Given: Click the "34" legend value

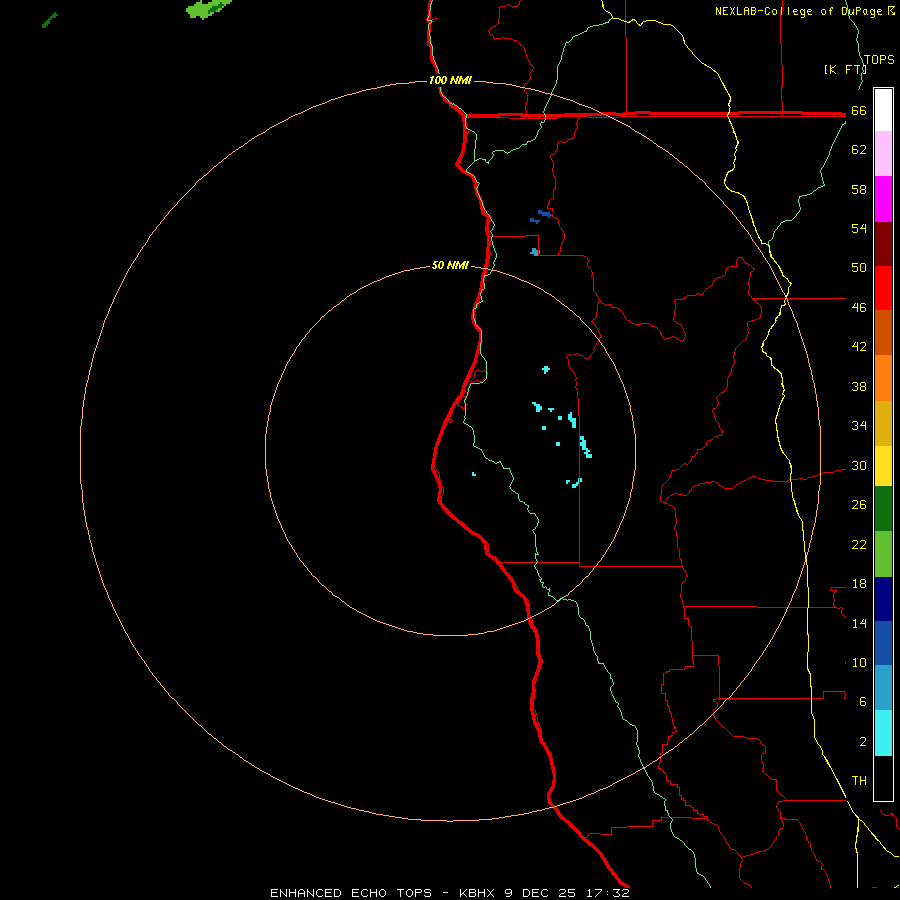Looking at the screenshot, I should coord(859,426).
